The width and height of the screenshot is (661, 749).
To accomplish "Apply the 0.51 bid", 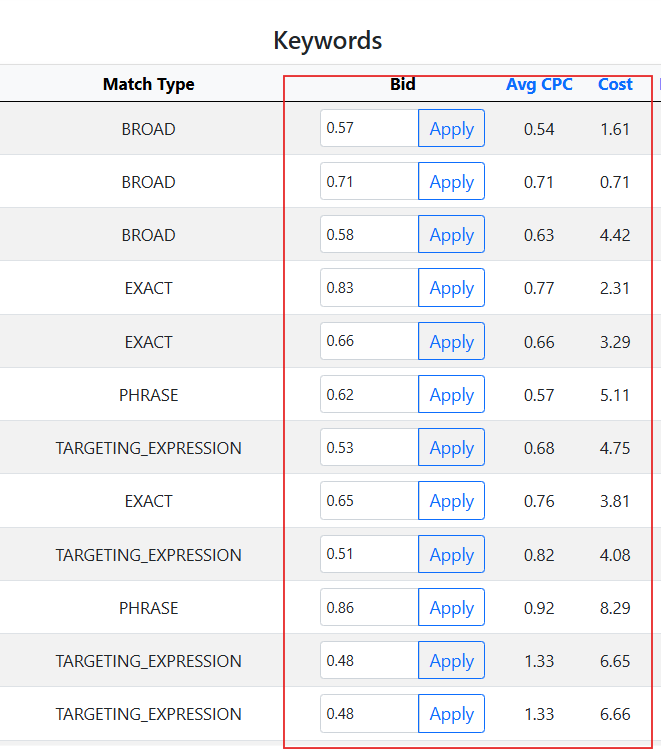I will (x=451, y=555).
